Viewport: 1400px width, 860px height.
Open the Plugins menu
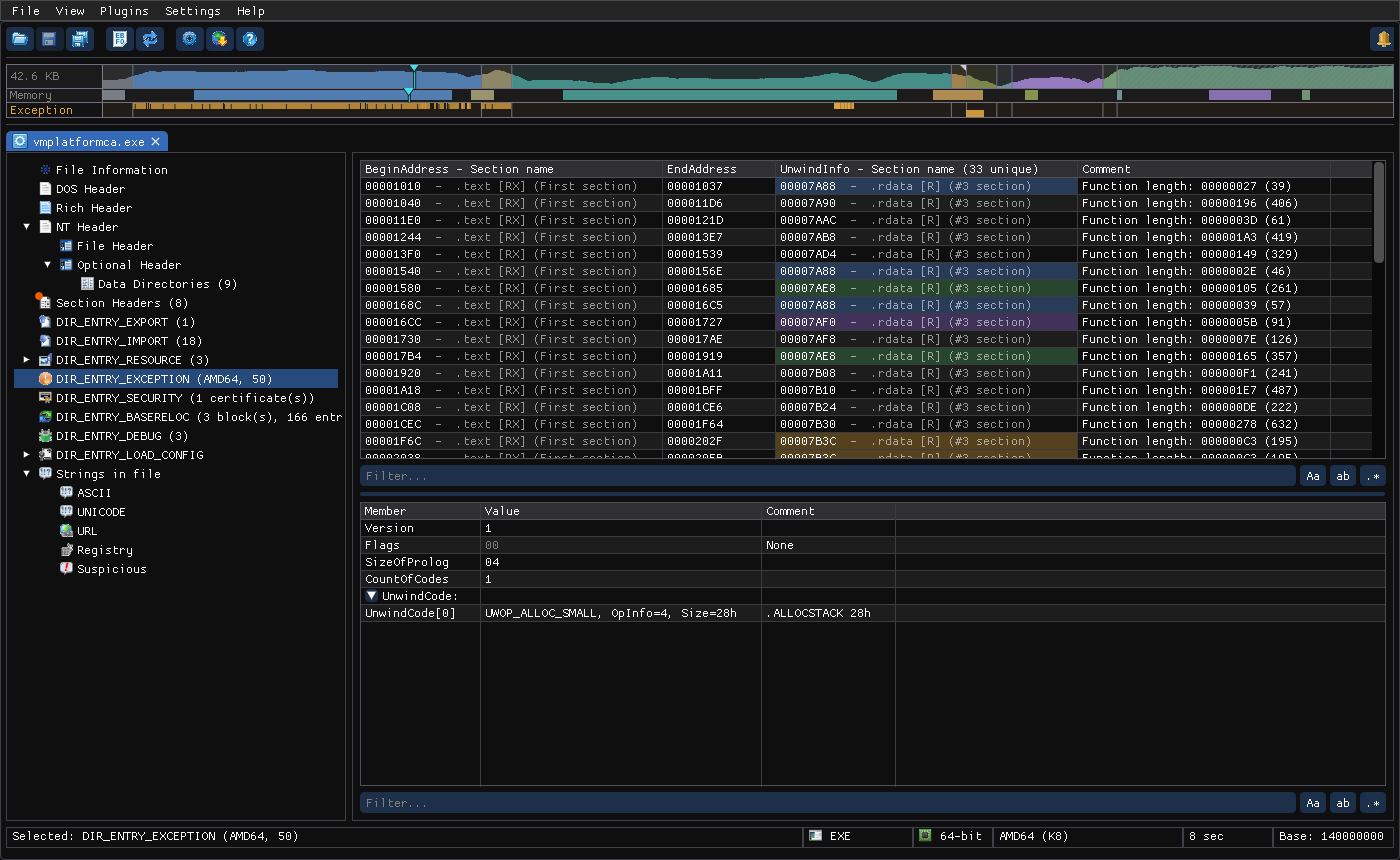(x=124, y=11)
